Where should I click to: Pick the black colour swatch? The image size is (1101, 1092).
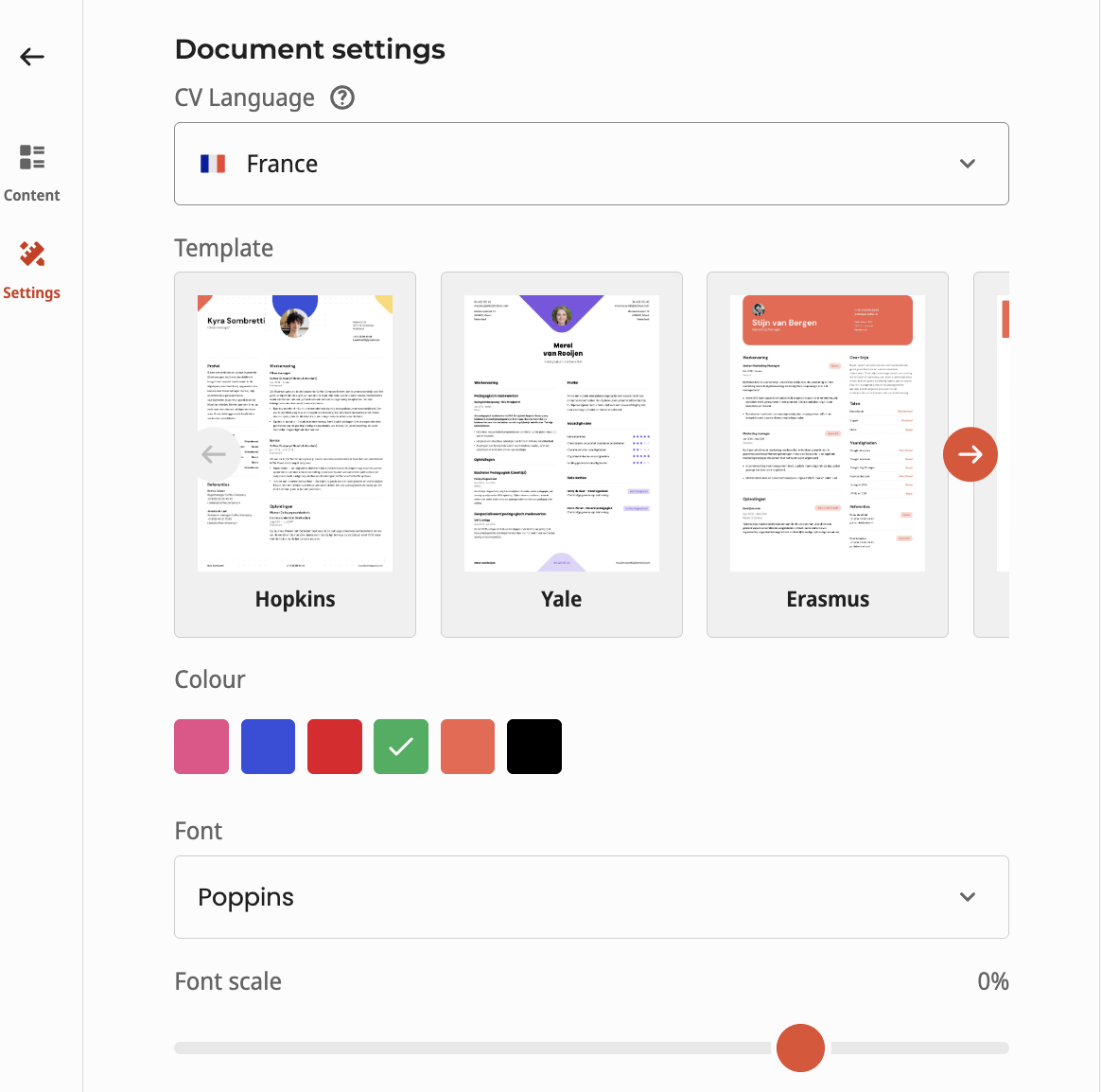point(534,747)
